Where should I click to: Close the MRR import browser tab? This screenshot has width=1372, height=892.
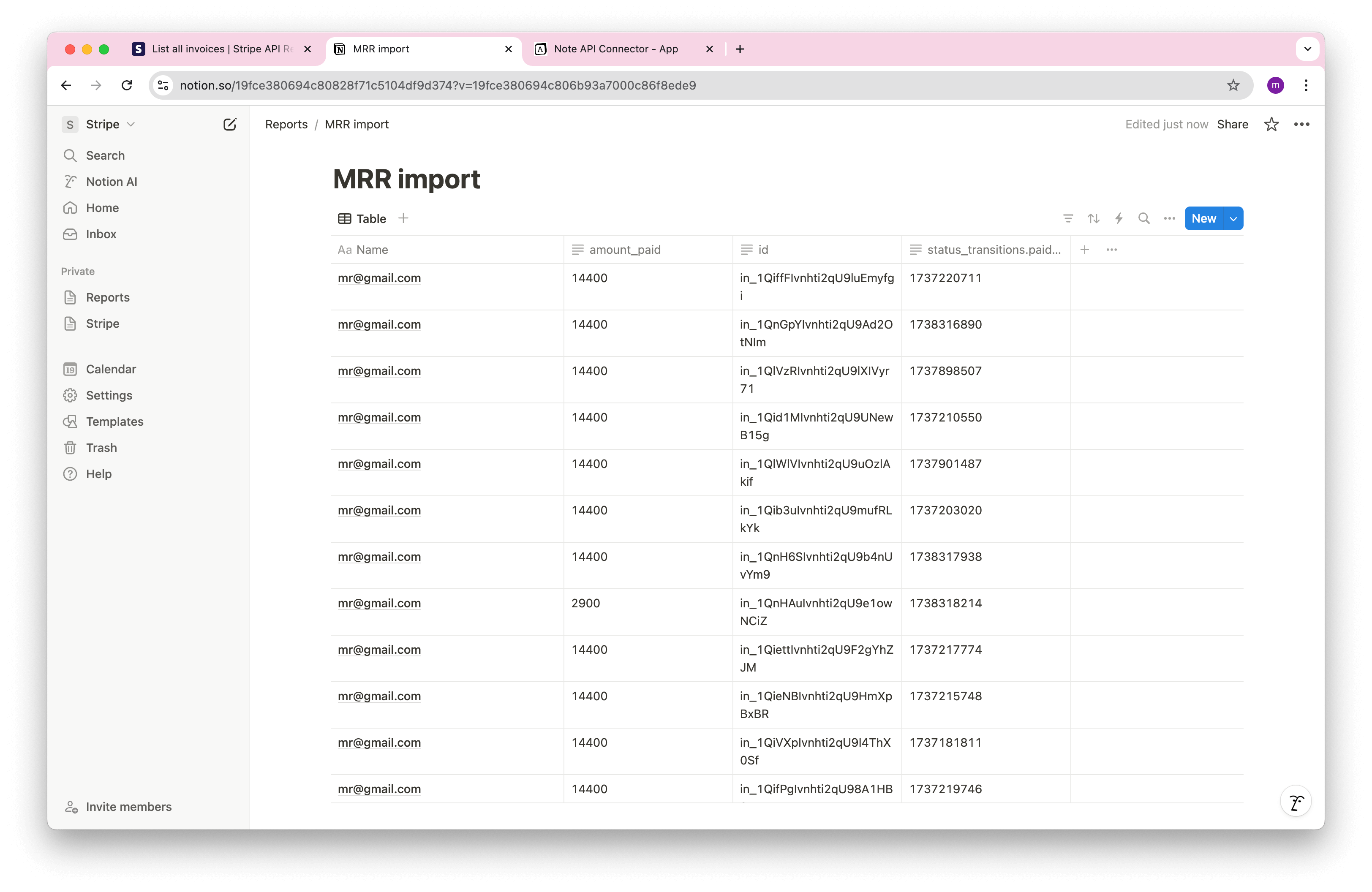click(509, 49)
